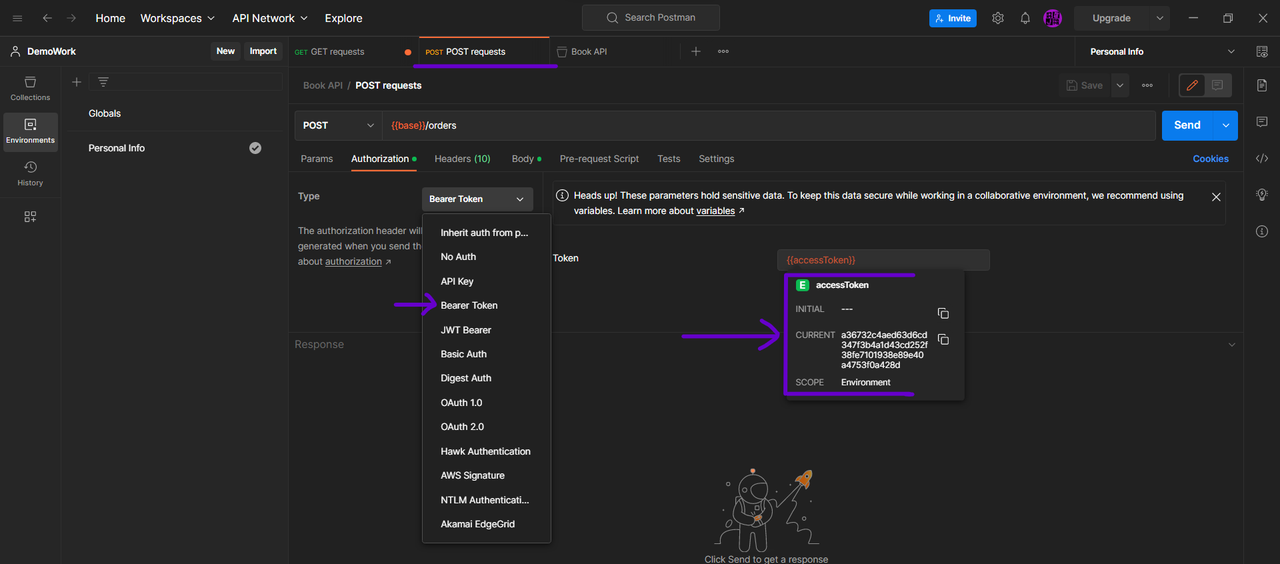Select JWT Bearer auth type

click(x=487, y=330)
